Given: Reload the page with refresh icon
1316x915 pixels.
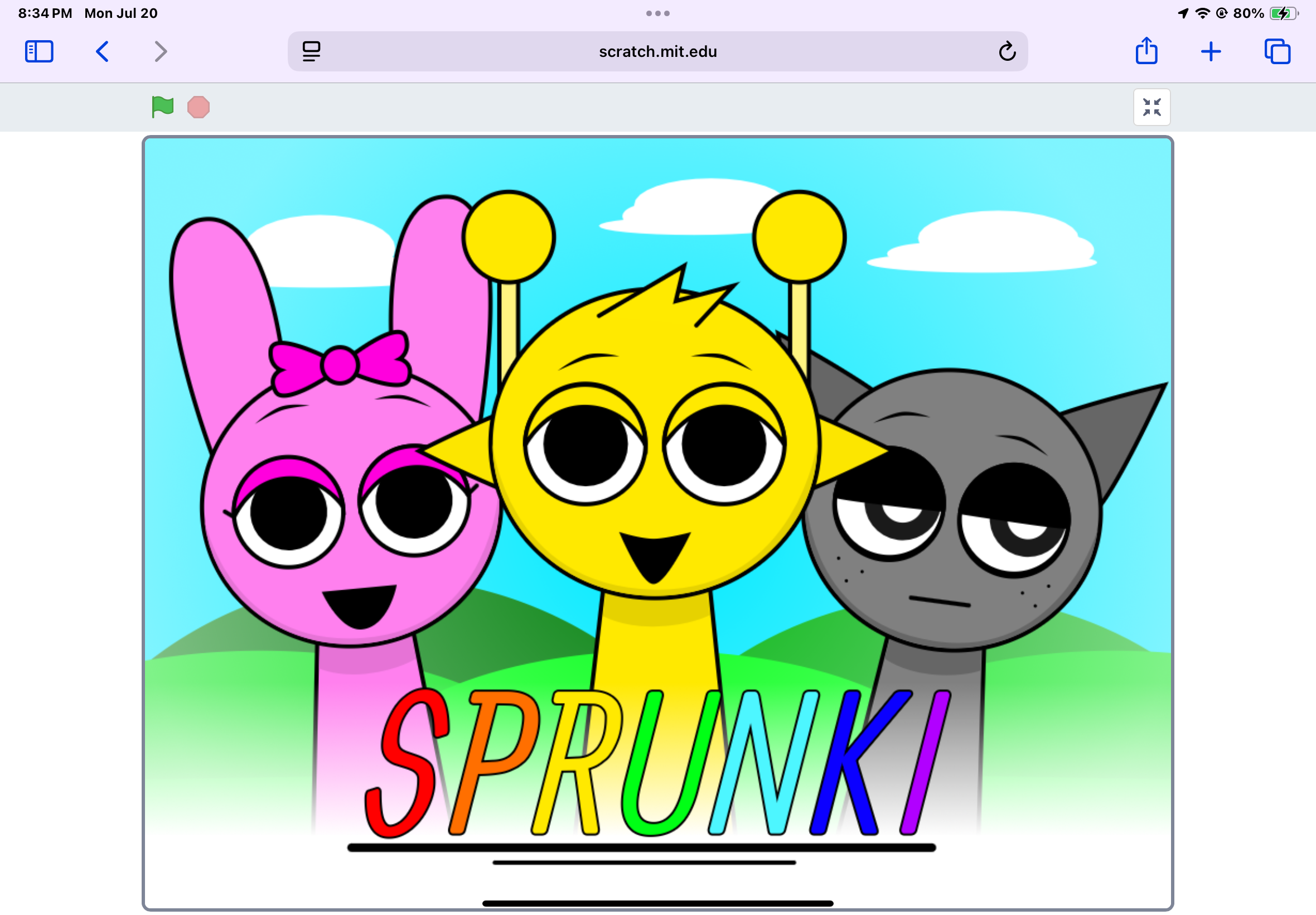Looking at the screenshot, I should pos(1007,51).
